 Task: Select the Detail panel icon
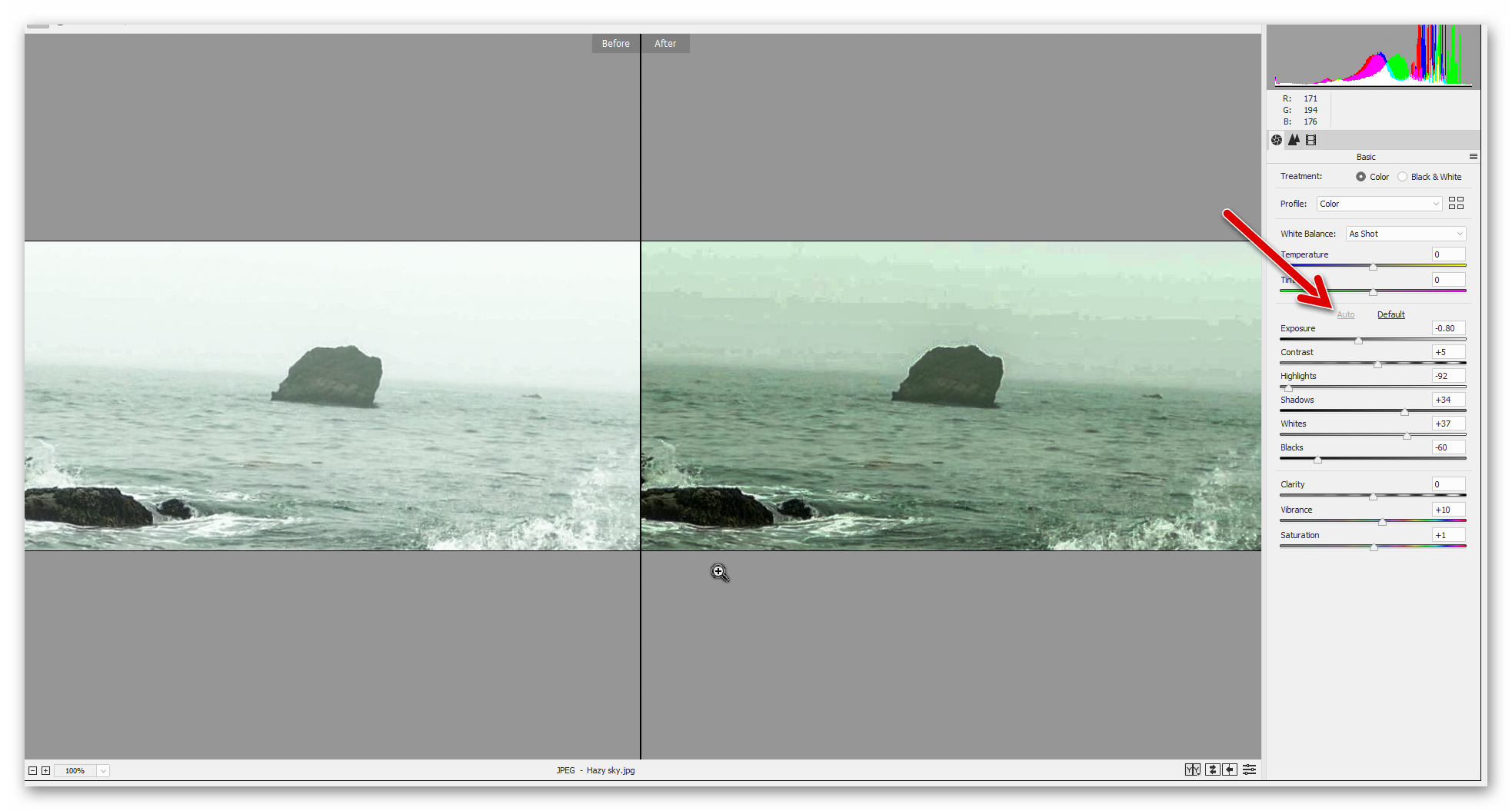1294,140
